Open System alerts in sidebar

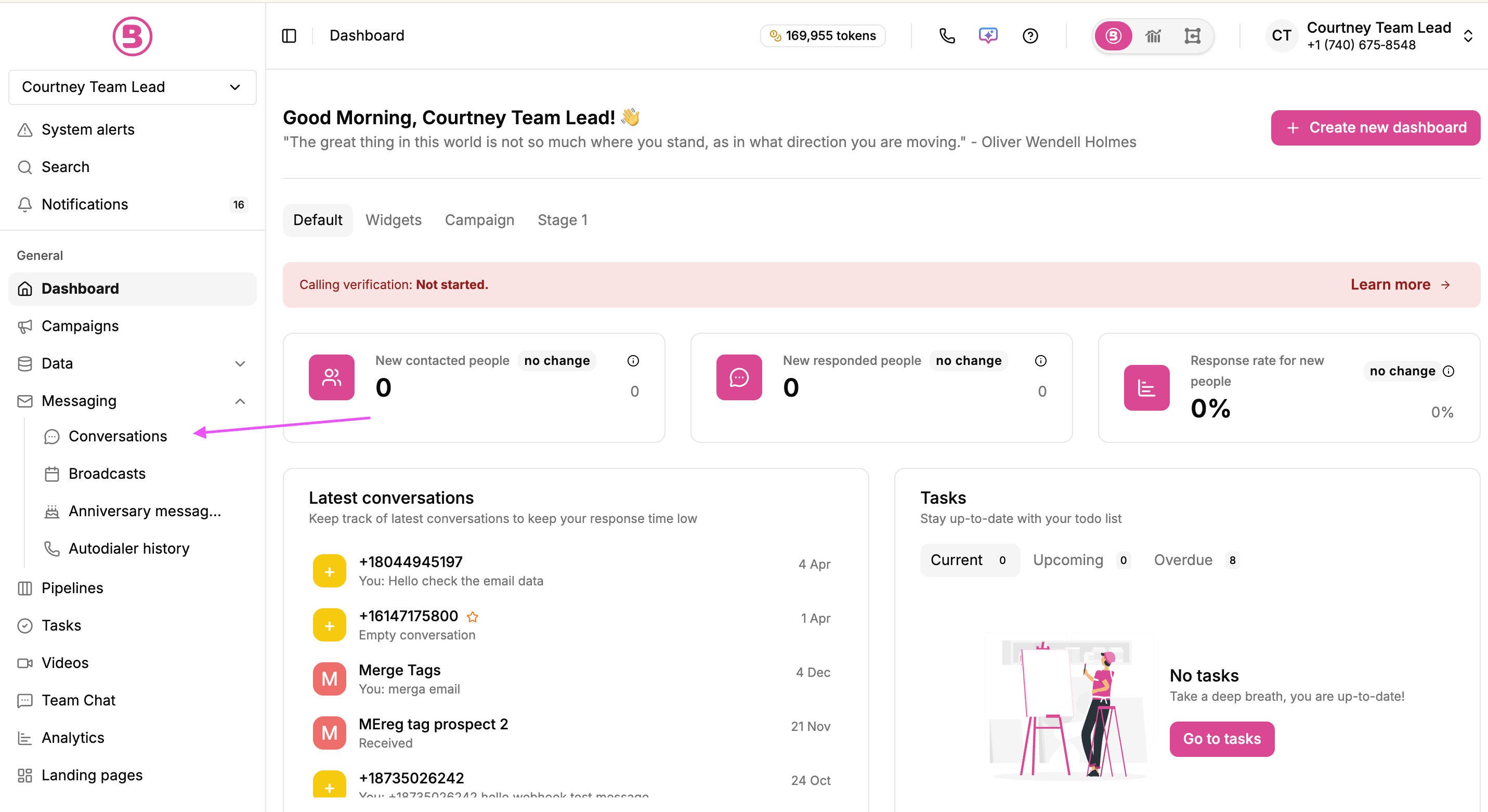pyautogui.click(x=132, y=130)
